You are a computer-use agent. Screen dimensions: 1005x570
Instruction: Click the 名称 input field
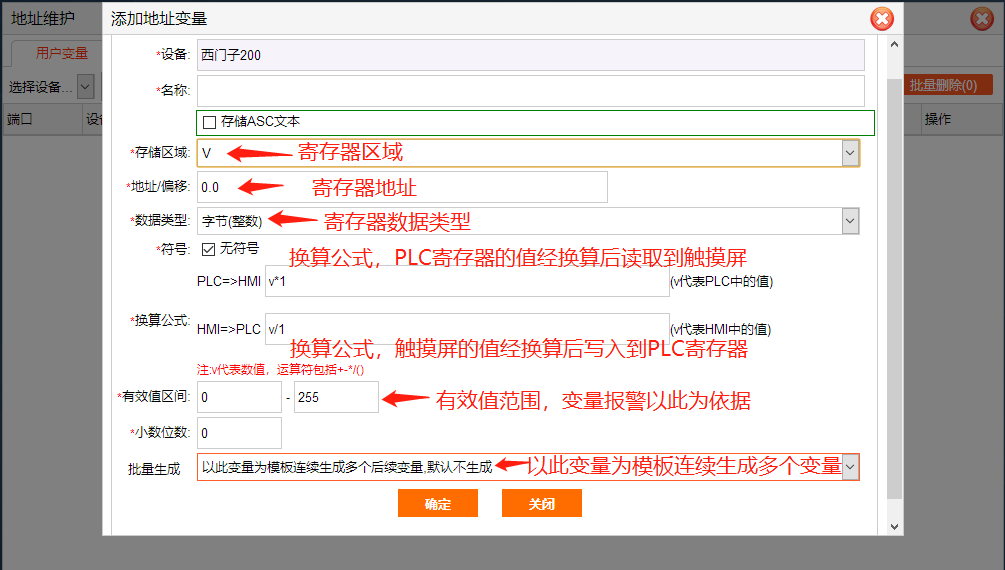point(530,90)
